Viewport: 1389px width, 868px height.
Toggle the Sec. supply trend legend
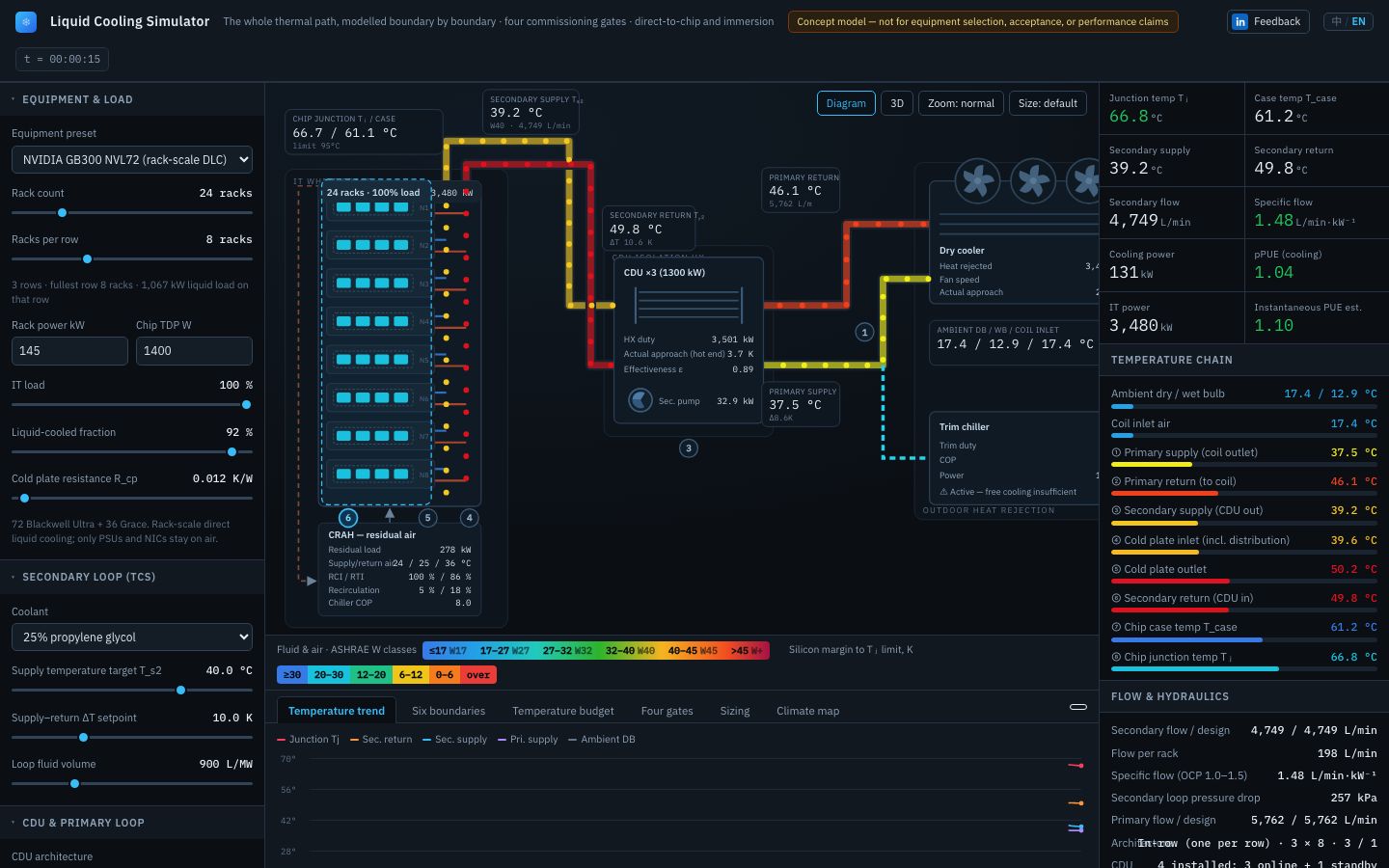pos(455,739)
